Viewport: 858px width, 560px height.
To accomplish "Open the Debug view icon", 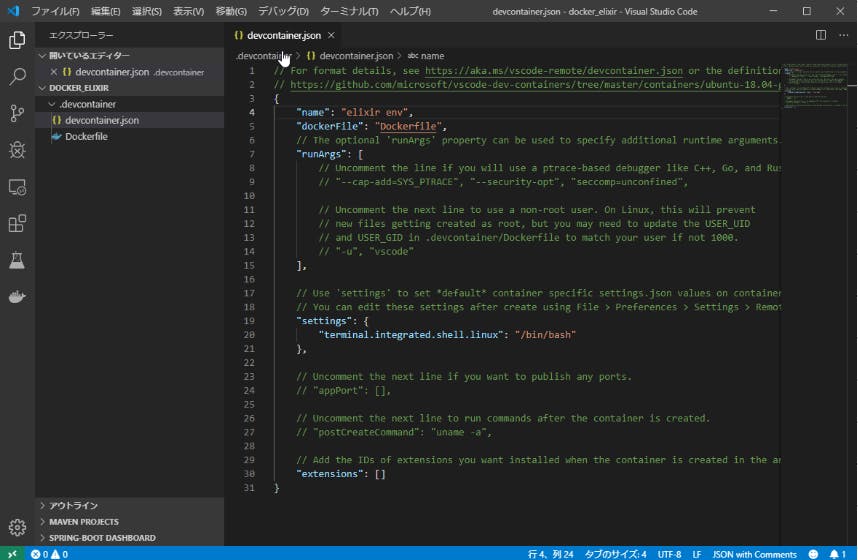I will [x=17, y=150].
